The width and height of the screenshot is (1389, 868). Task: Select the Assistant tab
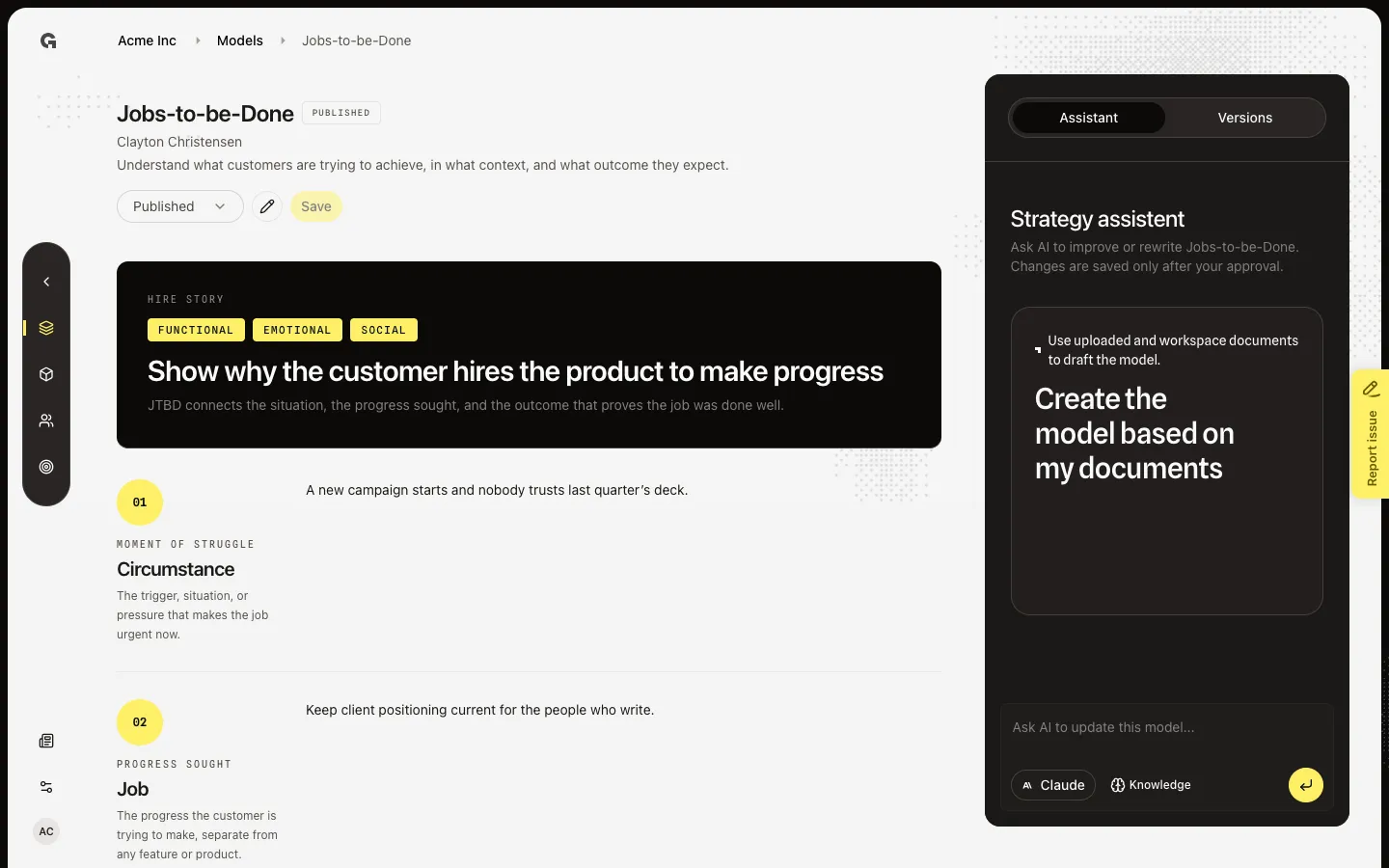coord(1089,118)
